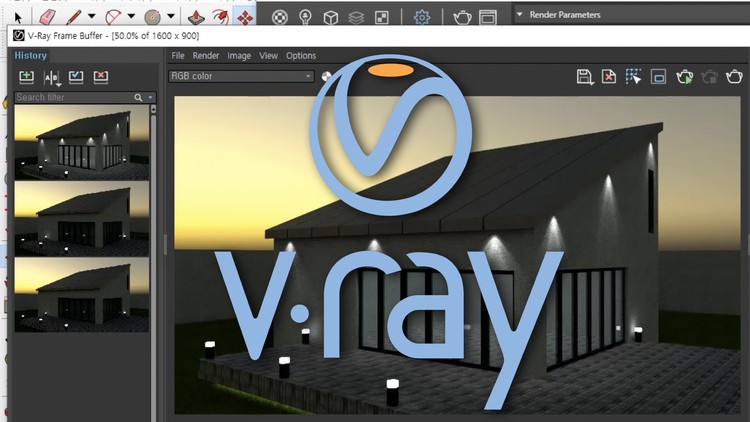Click the Show Frame Buffer window icon
The image size is (750, 422).
[x=488, y=18]
